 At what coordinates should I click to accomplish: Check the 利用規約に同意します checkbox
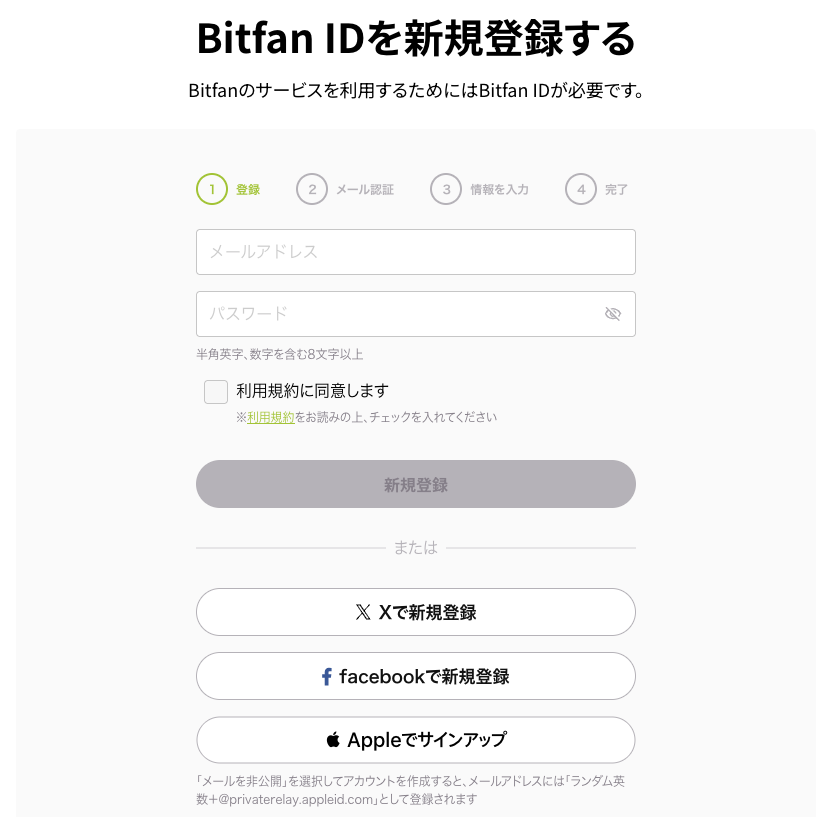click(216, 391)
